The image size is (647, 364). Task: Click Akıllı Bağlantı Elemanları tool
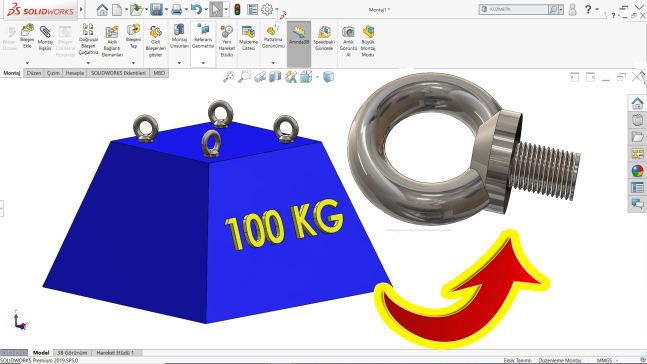[112, 41]
